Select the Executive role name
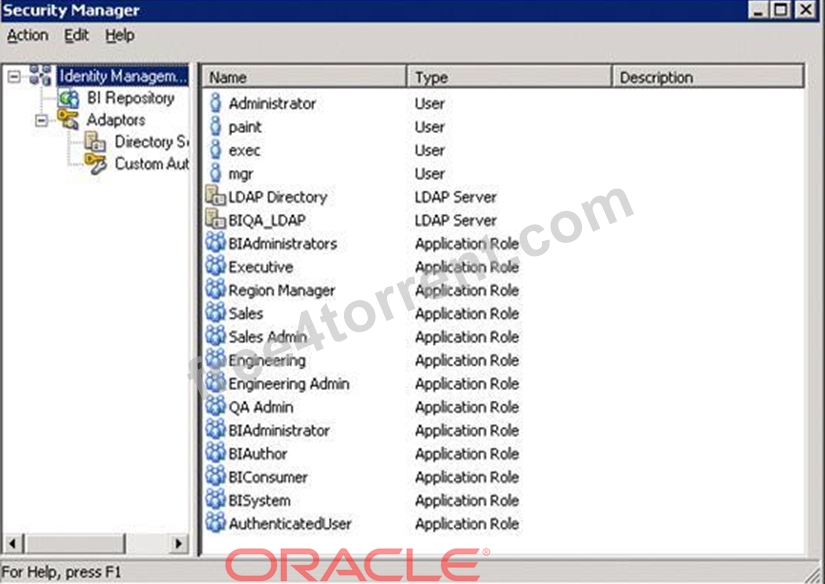The height and width of the screenshot is (584, 825). tap(260, 267)
